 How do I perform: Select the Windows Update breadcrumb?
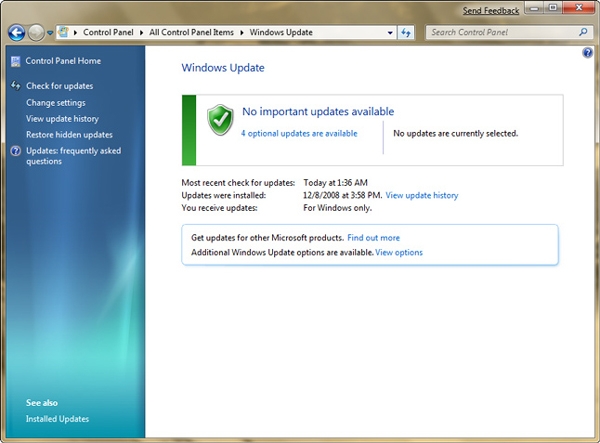coord(281,33)
